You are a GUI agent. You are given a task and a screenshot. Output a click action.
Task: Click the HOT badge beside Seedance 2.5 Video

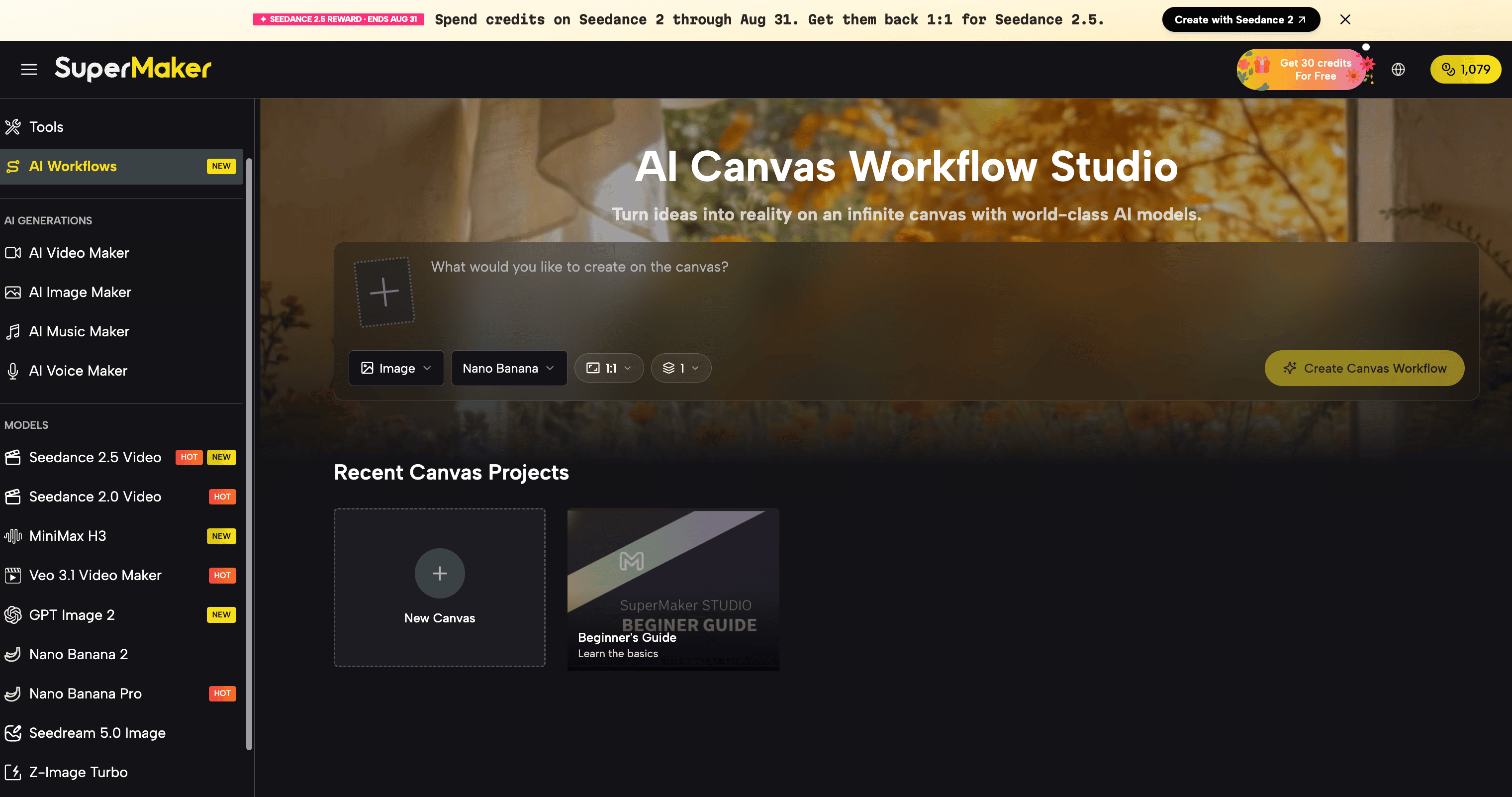click(x=189, y=457)
